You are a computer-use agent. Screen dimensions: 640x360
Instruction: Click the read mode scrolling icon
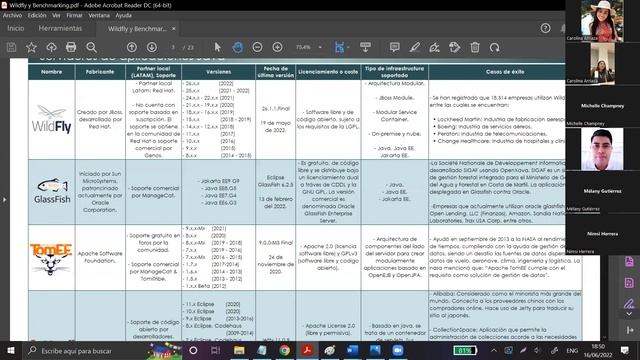click(x=365, y=47)
